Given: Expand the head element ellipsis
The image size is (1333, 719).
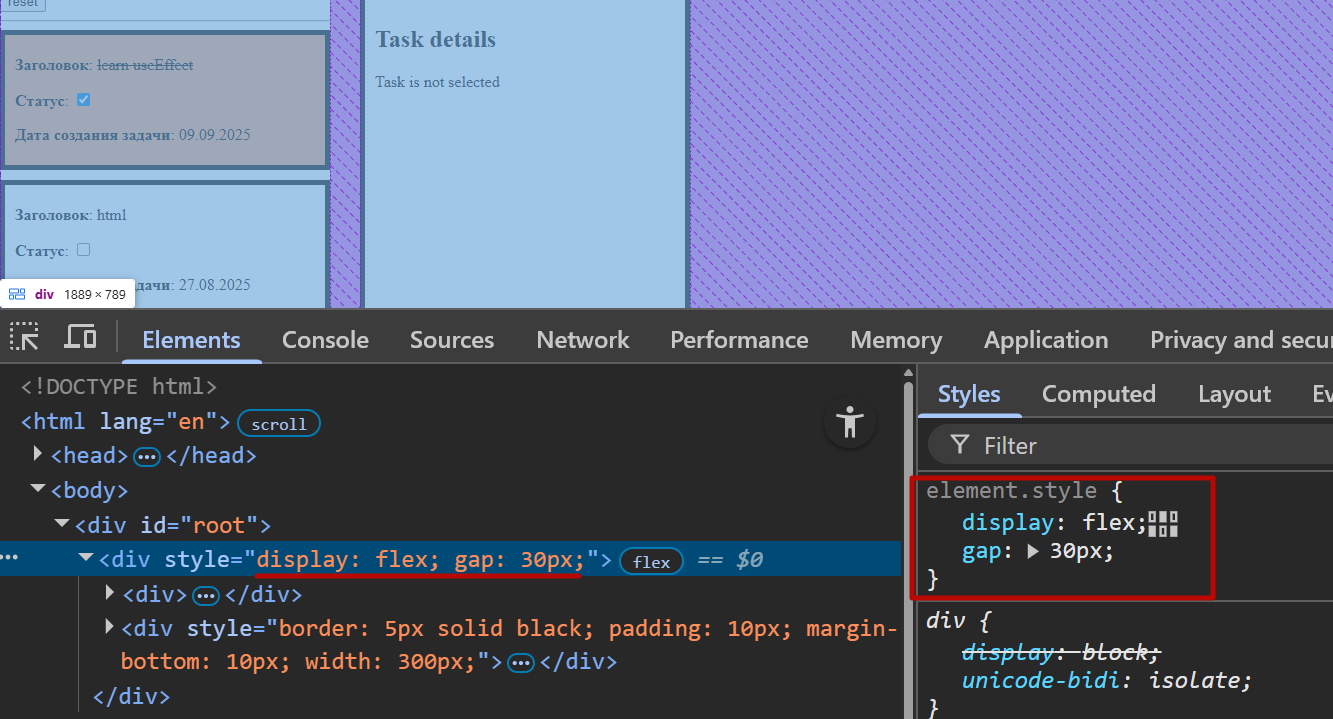Looking at the screenshot, I should [147, 456].
